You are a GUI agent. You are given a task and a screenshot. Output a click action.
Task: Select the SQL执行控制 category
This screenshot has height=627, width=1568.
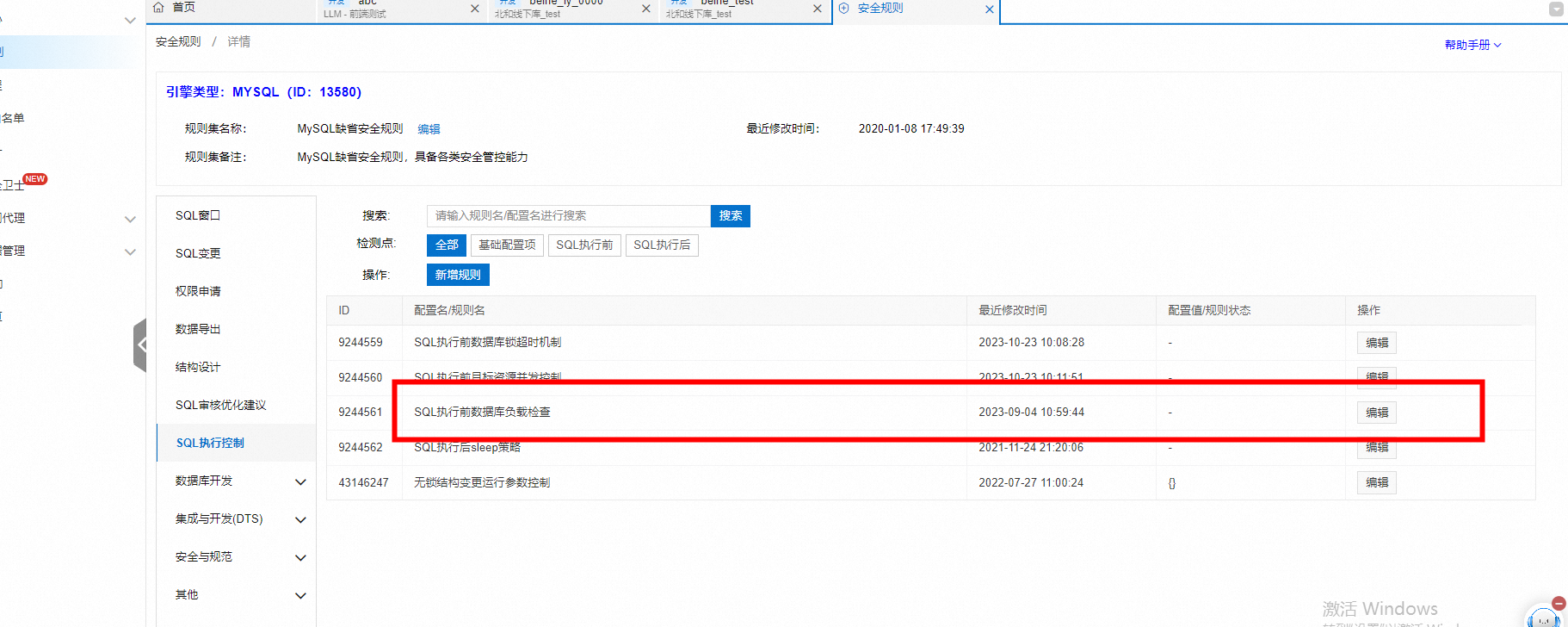point(236,443)
